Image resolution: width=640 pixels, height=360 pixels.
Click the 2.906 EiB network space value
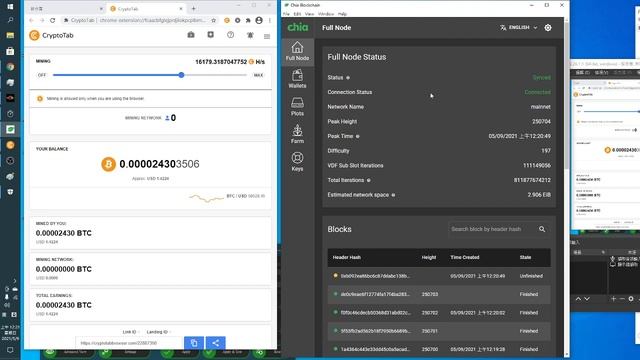click(x=539, y=195)
